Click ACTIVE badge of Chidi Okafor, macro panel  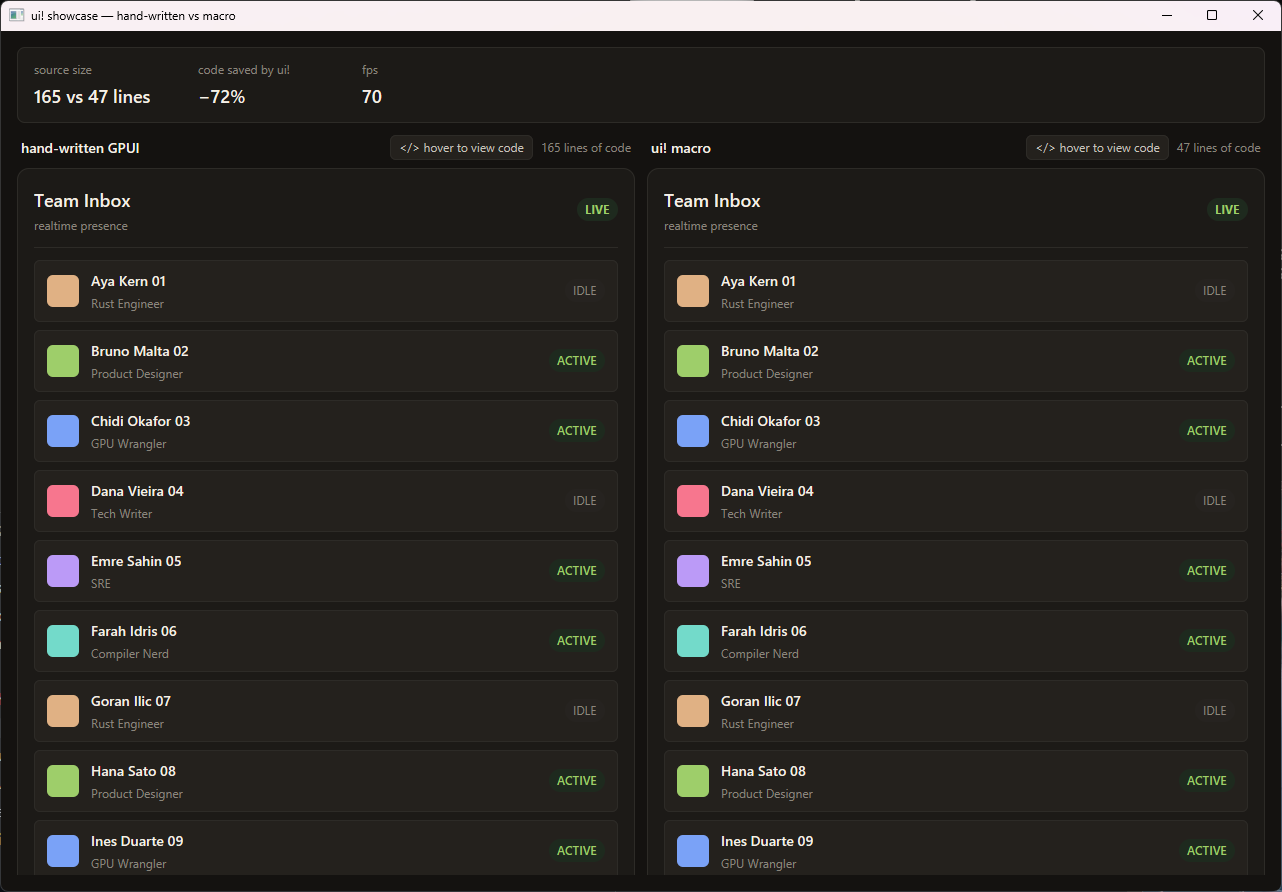1207,431
